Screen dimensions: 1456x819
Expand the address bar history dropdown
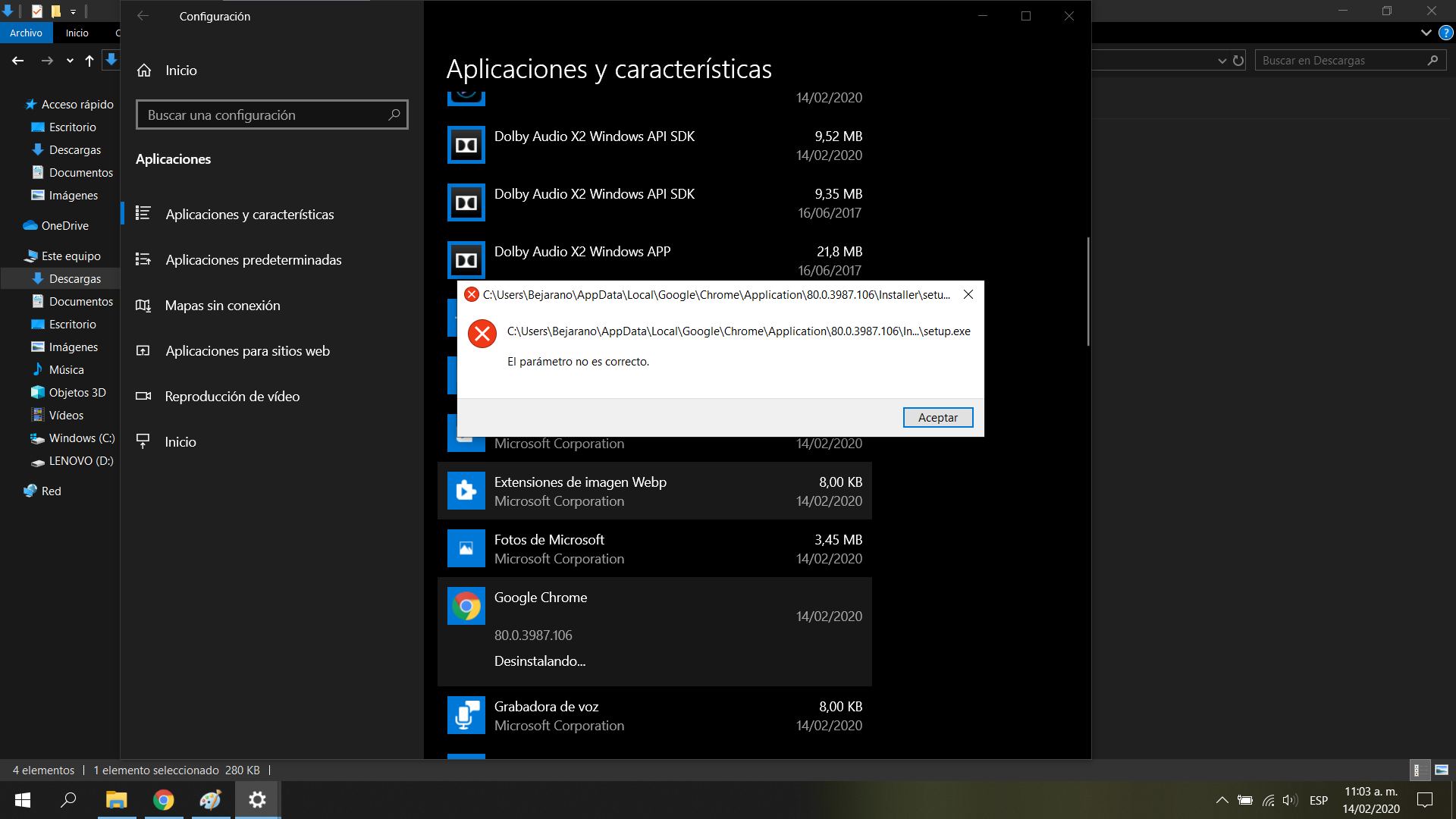pyautogui.click(x=1222, y=61)
